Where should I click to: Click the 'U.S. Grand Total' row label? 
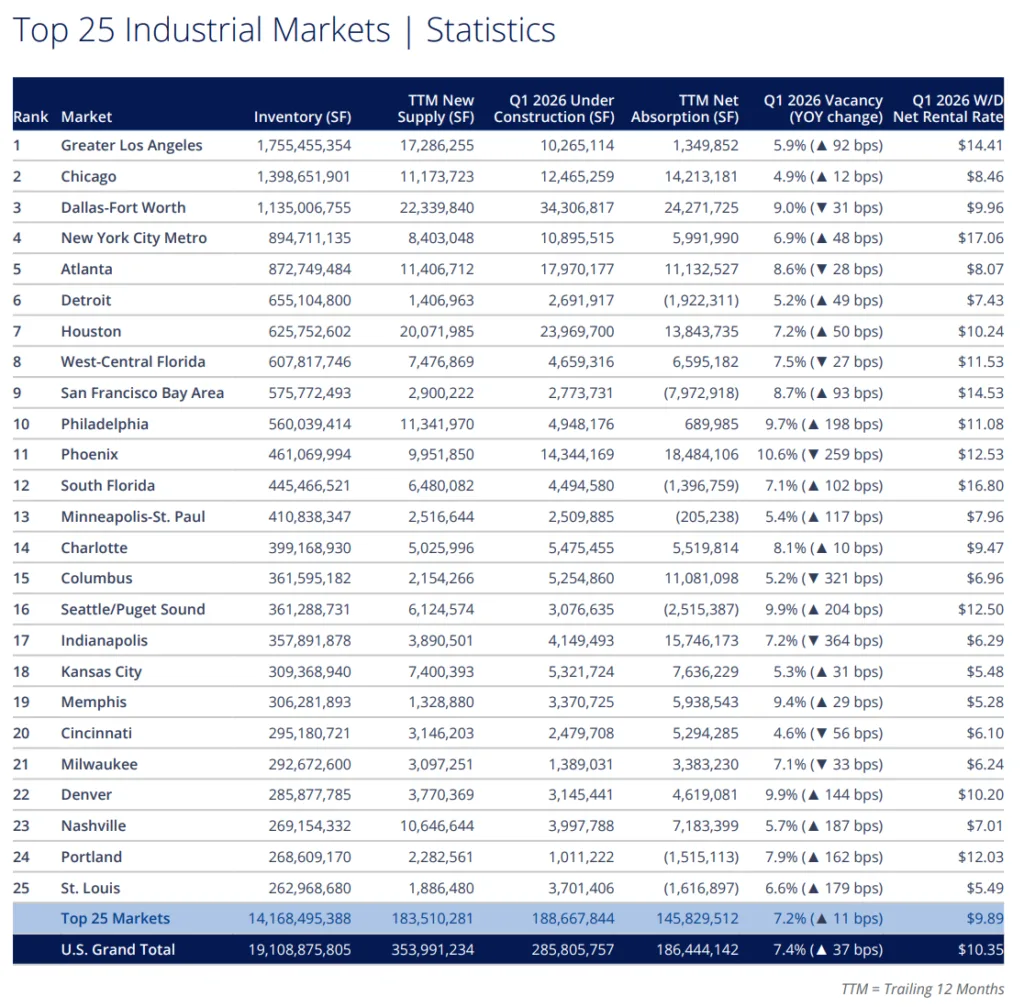tap(118, 950)
